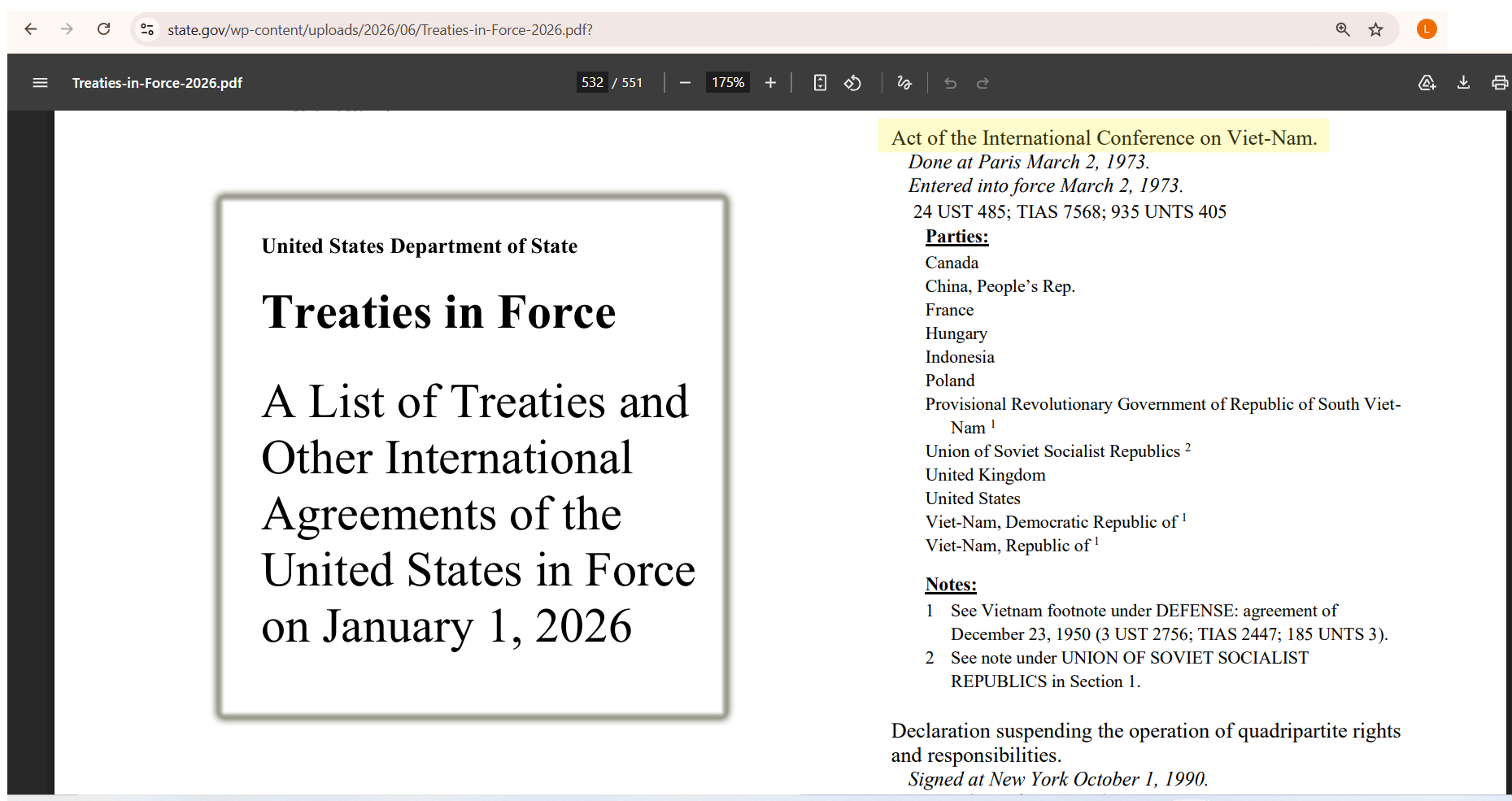Click the party entry Canada
The height and width of the screenshot is (801, 1512).
coord(952,263)
